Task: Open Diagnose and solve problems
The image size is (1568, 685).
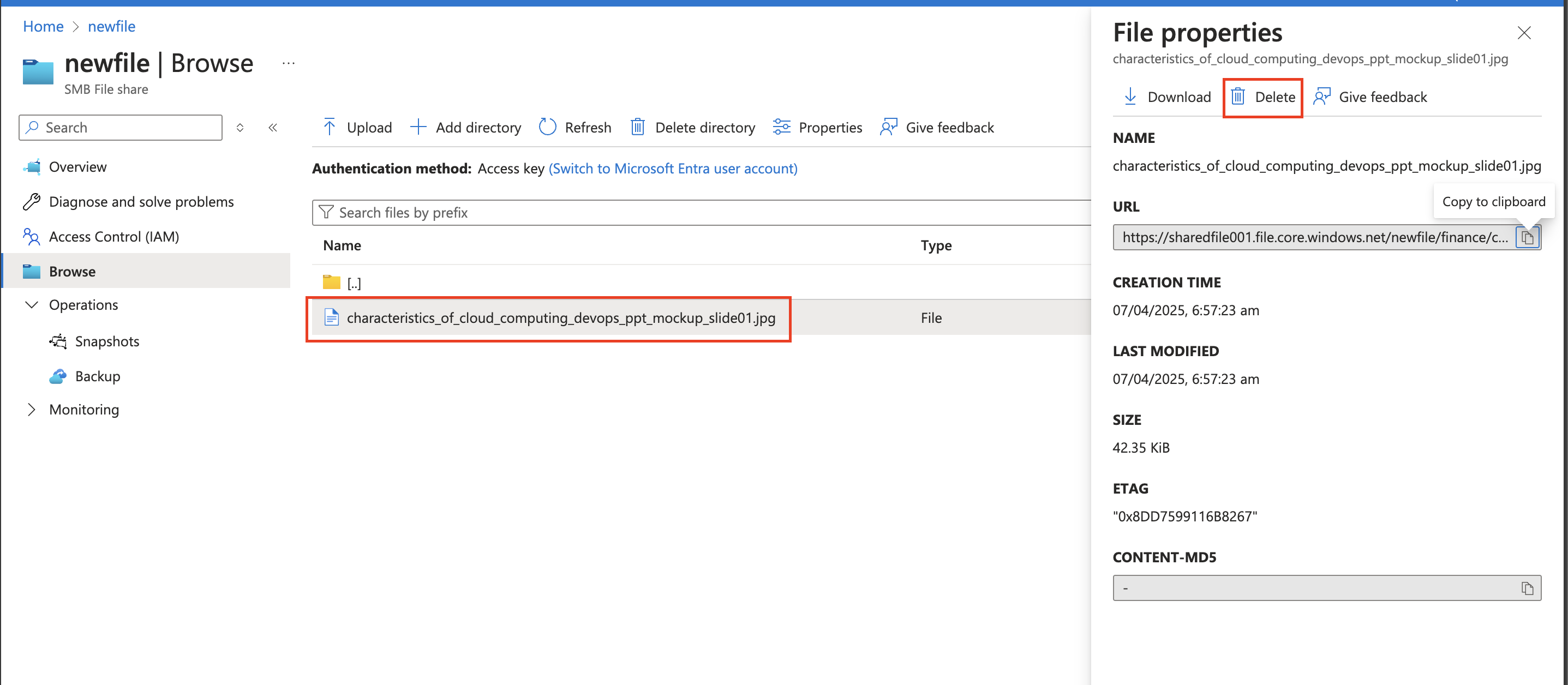Action: tap(141, 201)
